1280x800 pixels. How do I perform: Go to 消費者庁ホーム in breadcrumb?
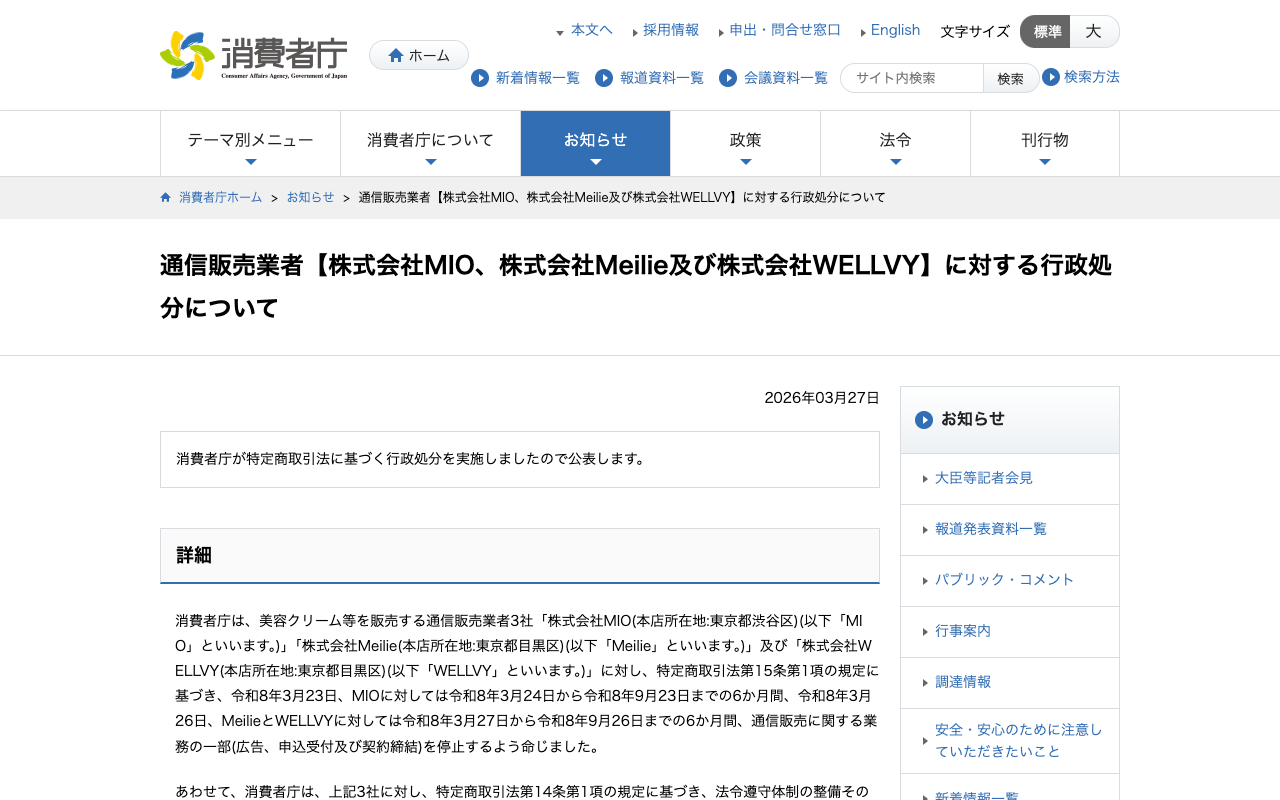pos(220,197)
